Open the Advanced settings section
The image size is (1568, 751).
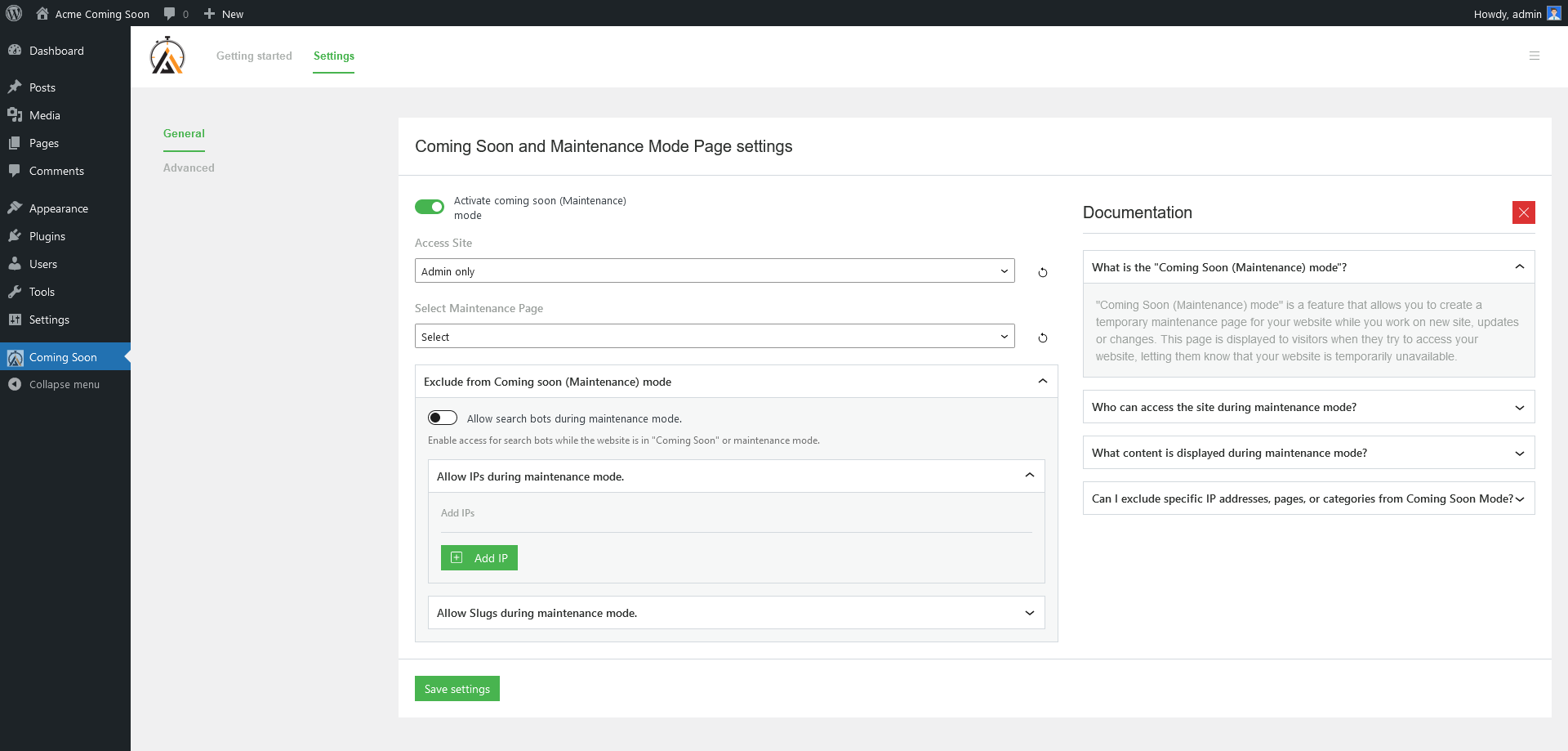tap(189, 168)
